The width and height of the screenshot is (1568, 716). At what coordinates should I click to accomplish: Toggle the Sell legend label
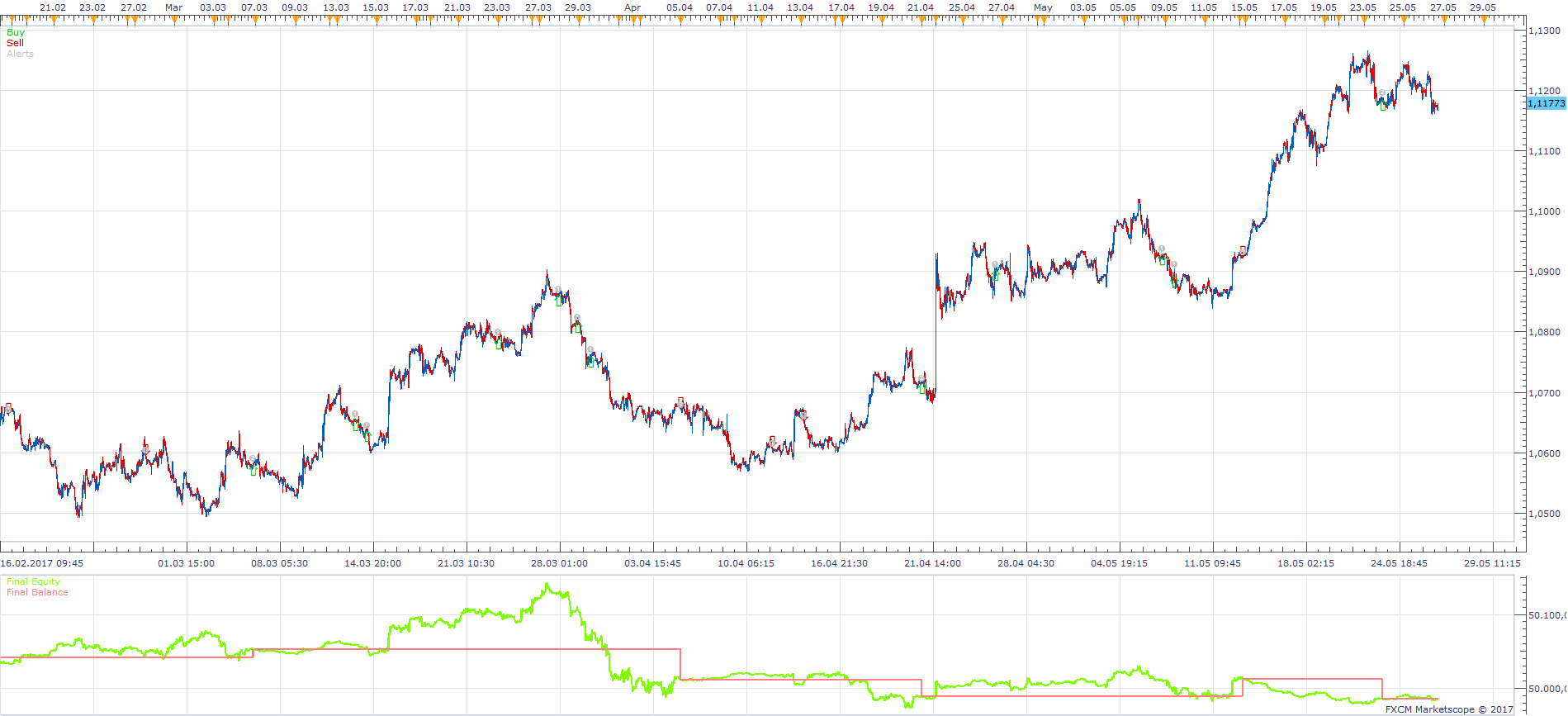coord(15,43)
